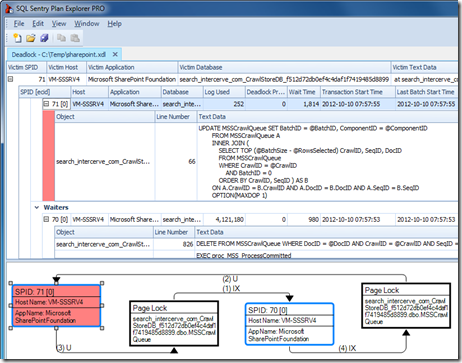Click the SQL Sentry Plan Explorer app icon
Screen dimensions: 462x363
(9, 8)
